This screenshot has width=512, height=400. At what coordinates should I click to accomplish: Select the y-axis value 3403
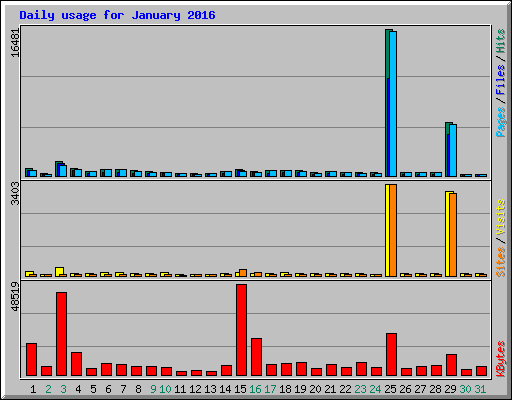[15, 194]
